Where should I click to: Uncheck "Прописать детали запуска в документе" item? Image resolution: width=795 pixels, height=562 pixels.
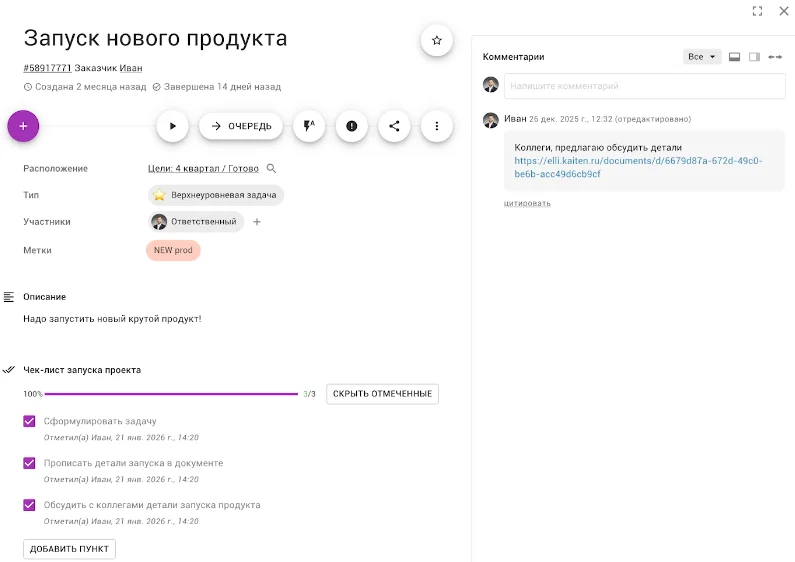click(29, 463)
